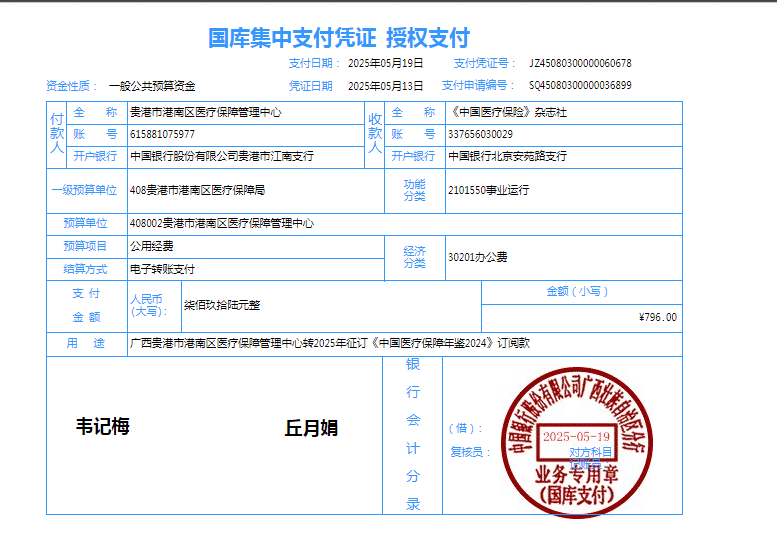Screen dimensions: 777x534
Task: Click the 人民币(大写) label
Action: click(x=149, y=305)
